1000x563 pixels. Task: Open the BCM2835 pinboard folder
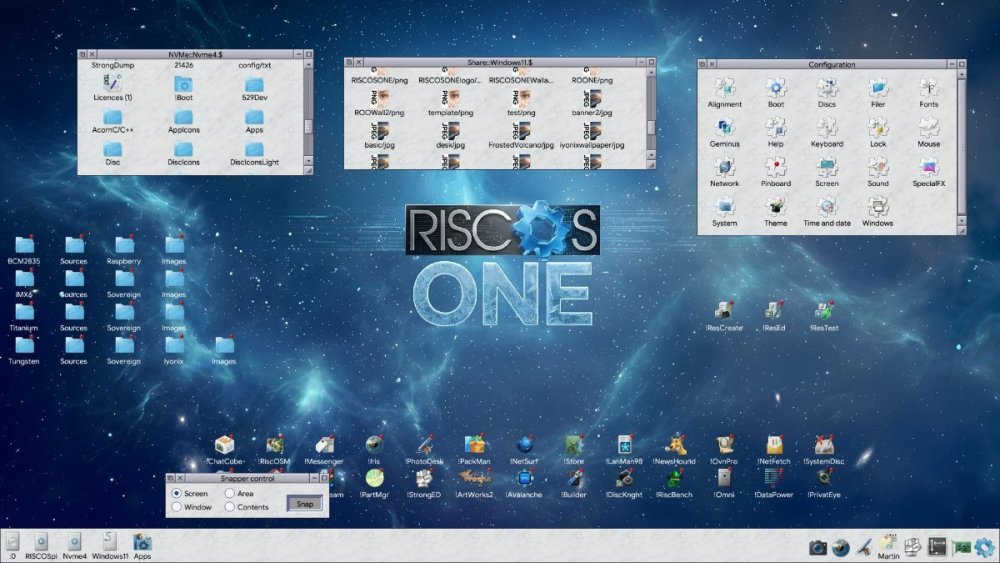coord(24,249)
